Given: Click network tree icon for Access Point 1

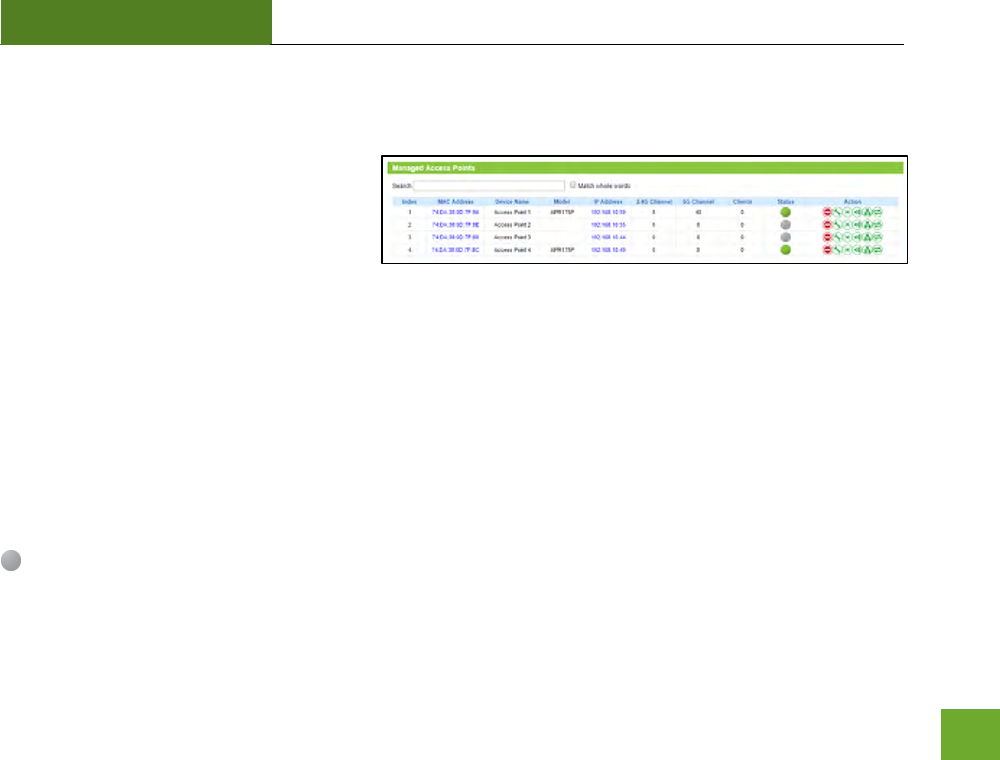Looking at the screenshot, I should tap(867, 212).
